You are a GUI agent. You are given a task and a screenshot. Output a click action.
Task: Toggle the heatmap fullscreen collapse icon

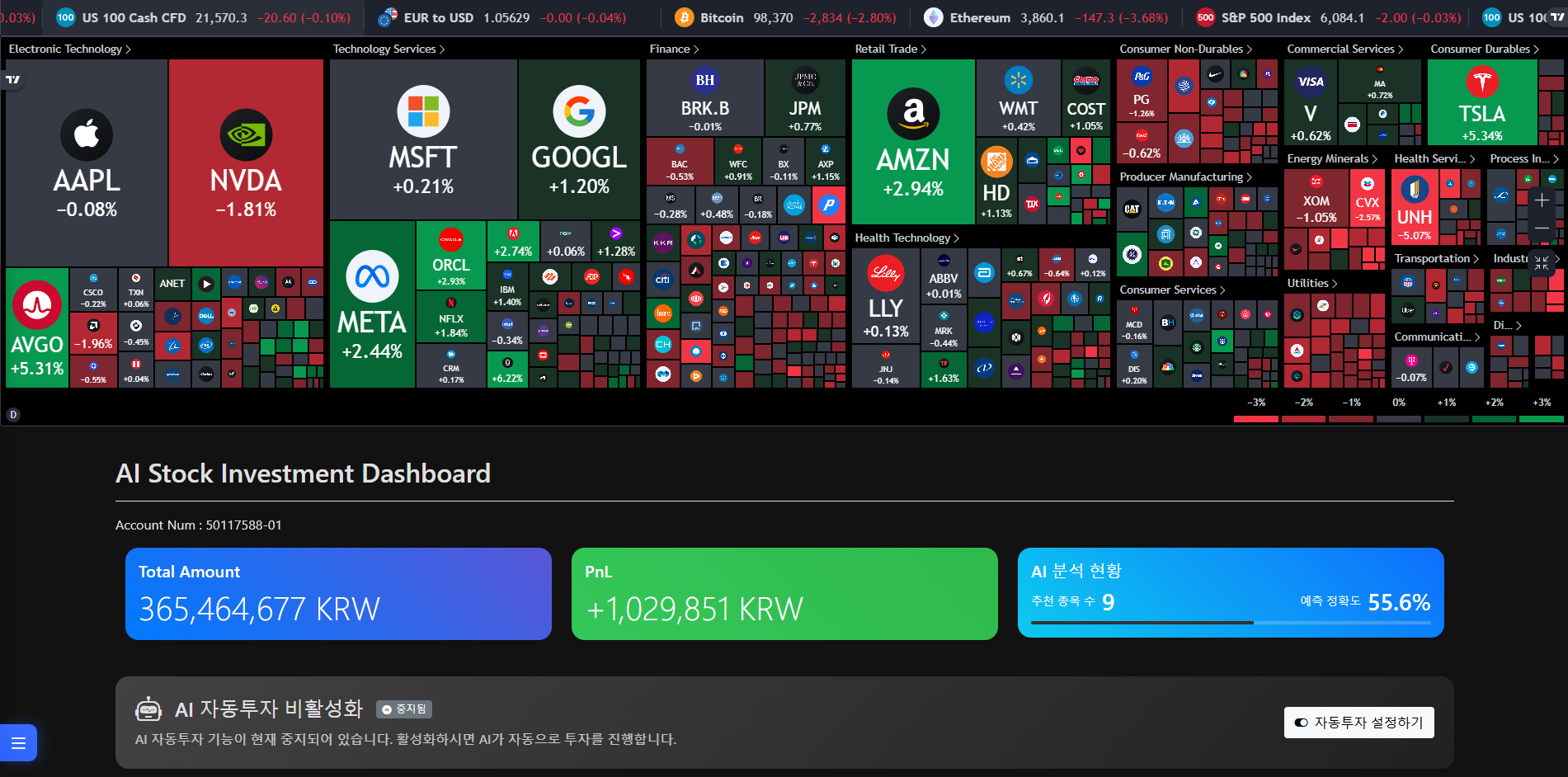1542,263
